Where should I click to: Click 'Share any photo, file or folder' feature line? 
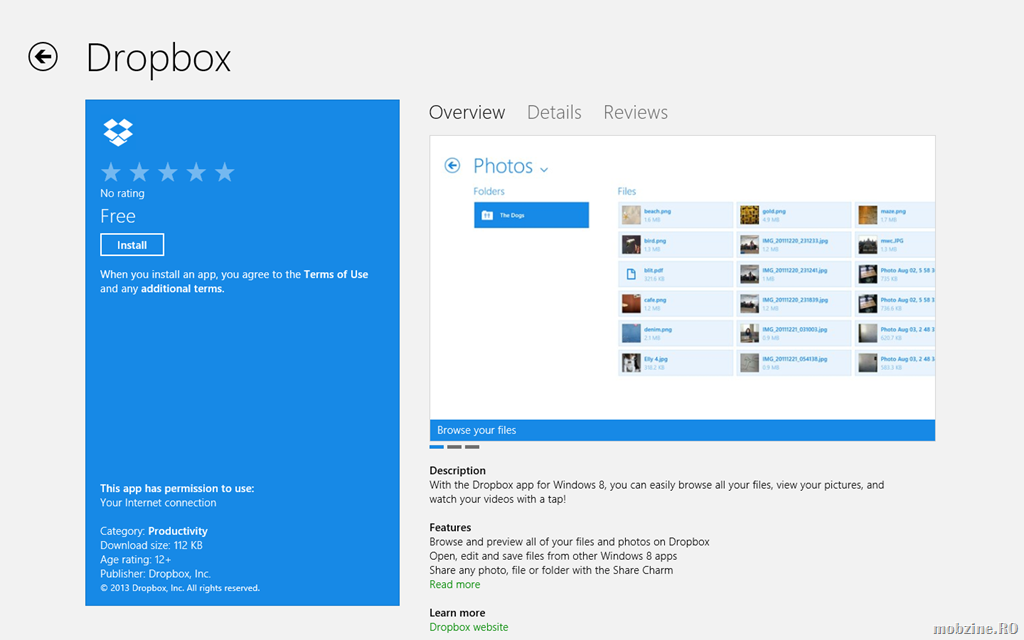(x=551, y=570)
